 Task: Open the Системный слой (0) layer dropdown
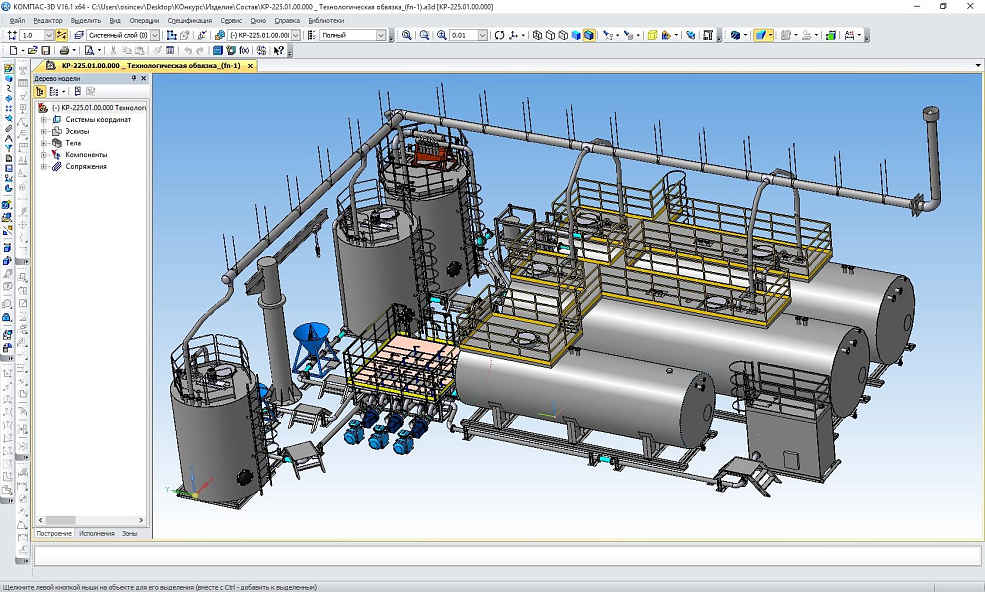(156, 35)
